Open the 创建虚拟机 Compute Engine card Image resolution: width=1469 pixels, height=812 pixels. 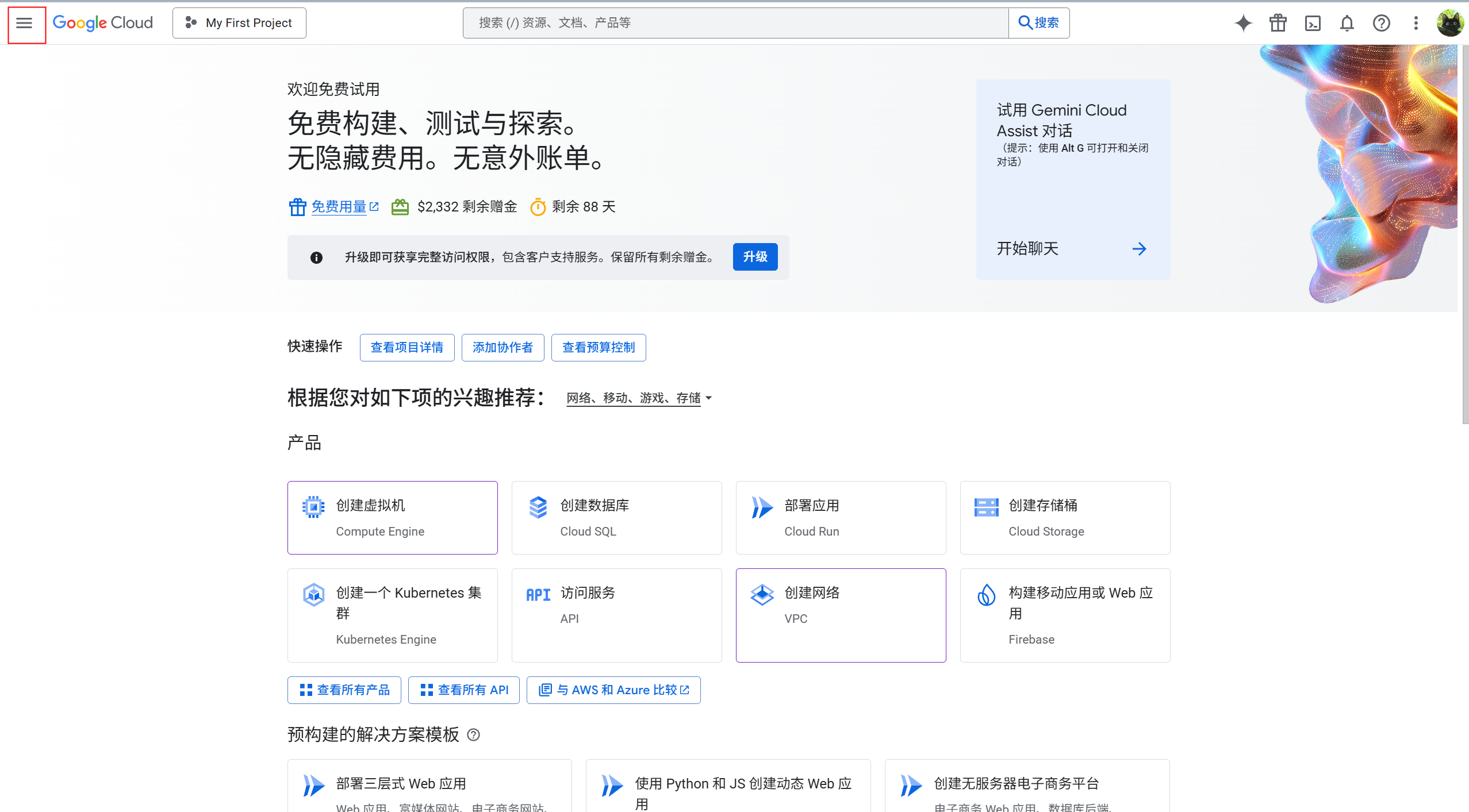[392, 517]
